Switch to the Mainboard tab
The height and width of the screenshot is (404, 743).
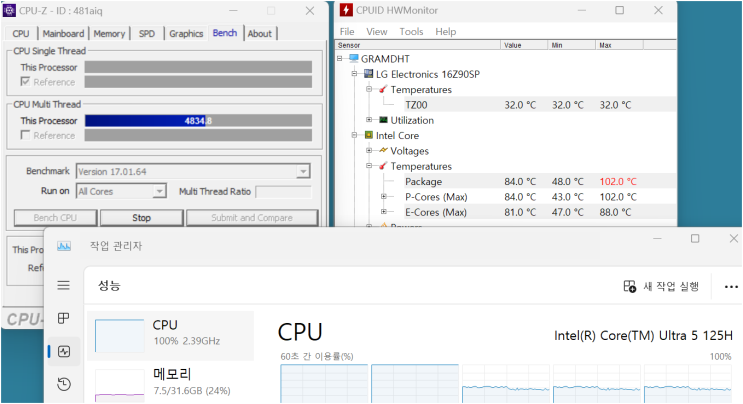click(x=63, y=34)
